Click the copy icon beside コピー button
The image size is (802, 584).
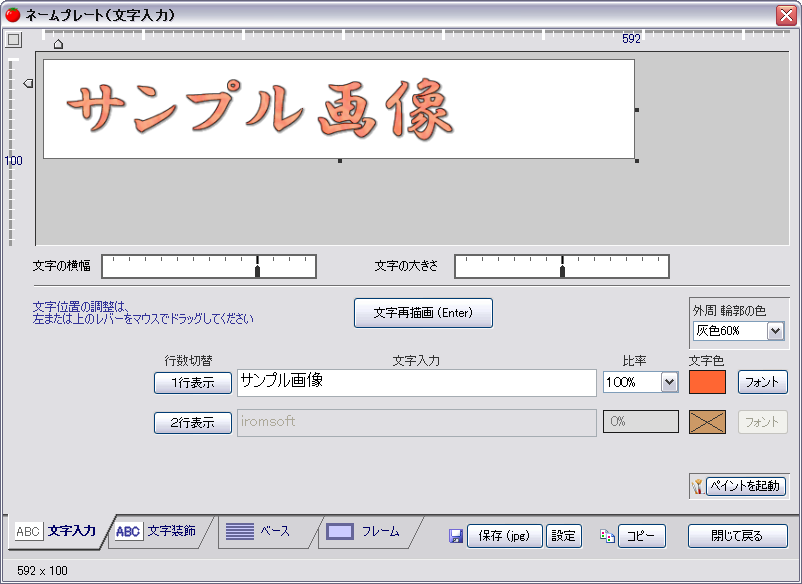click(x=607, y=536)
